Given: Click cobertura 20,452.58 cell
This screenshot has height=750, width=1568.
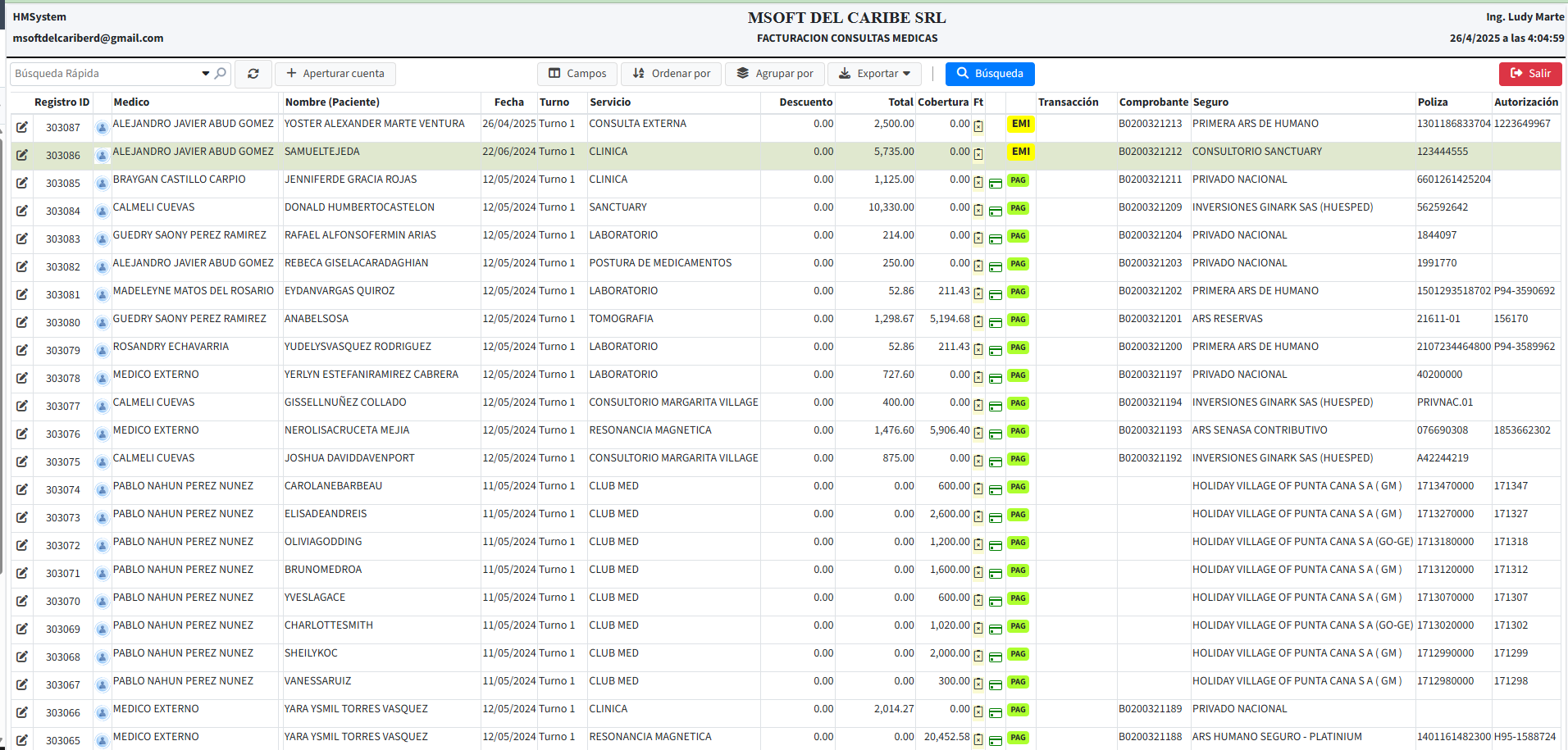Looking at the screenshot, I should [947, 737].
